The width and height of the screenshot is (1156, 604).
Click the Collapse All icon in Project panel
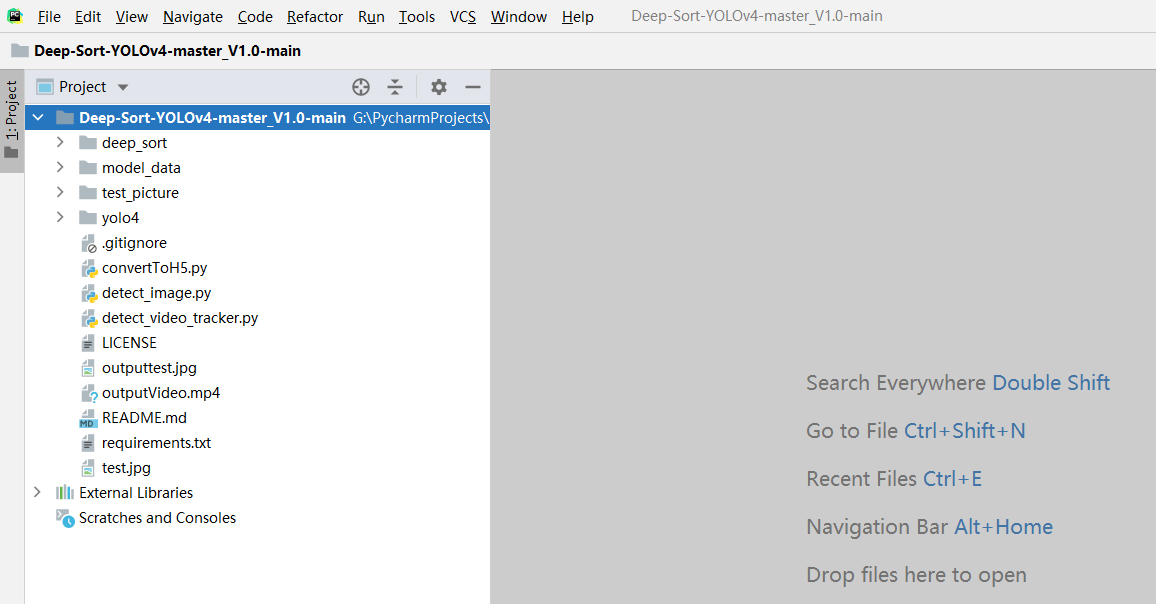(x=395, y=87)
